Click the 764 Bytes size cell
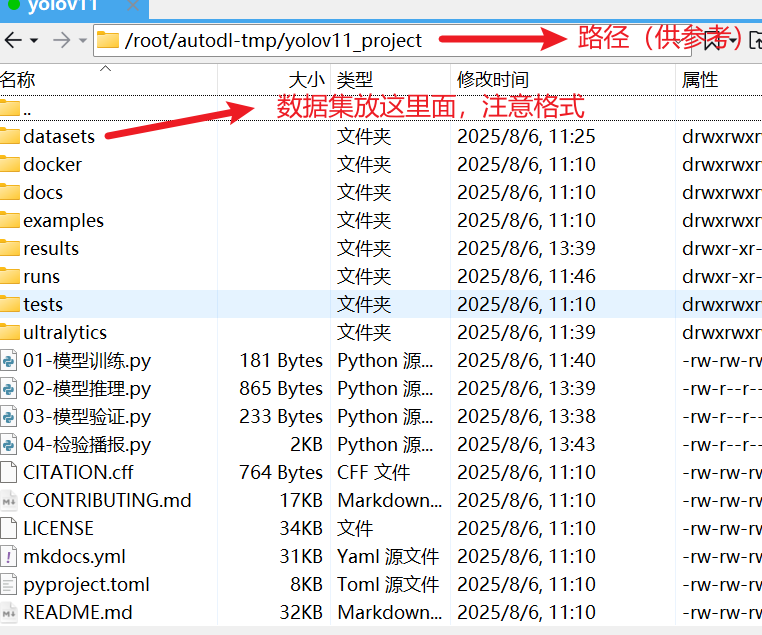762x635 pixels. tap(281, 472)
